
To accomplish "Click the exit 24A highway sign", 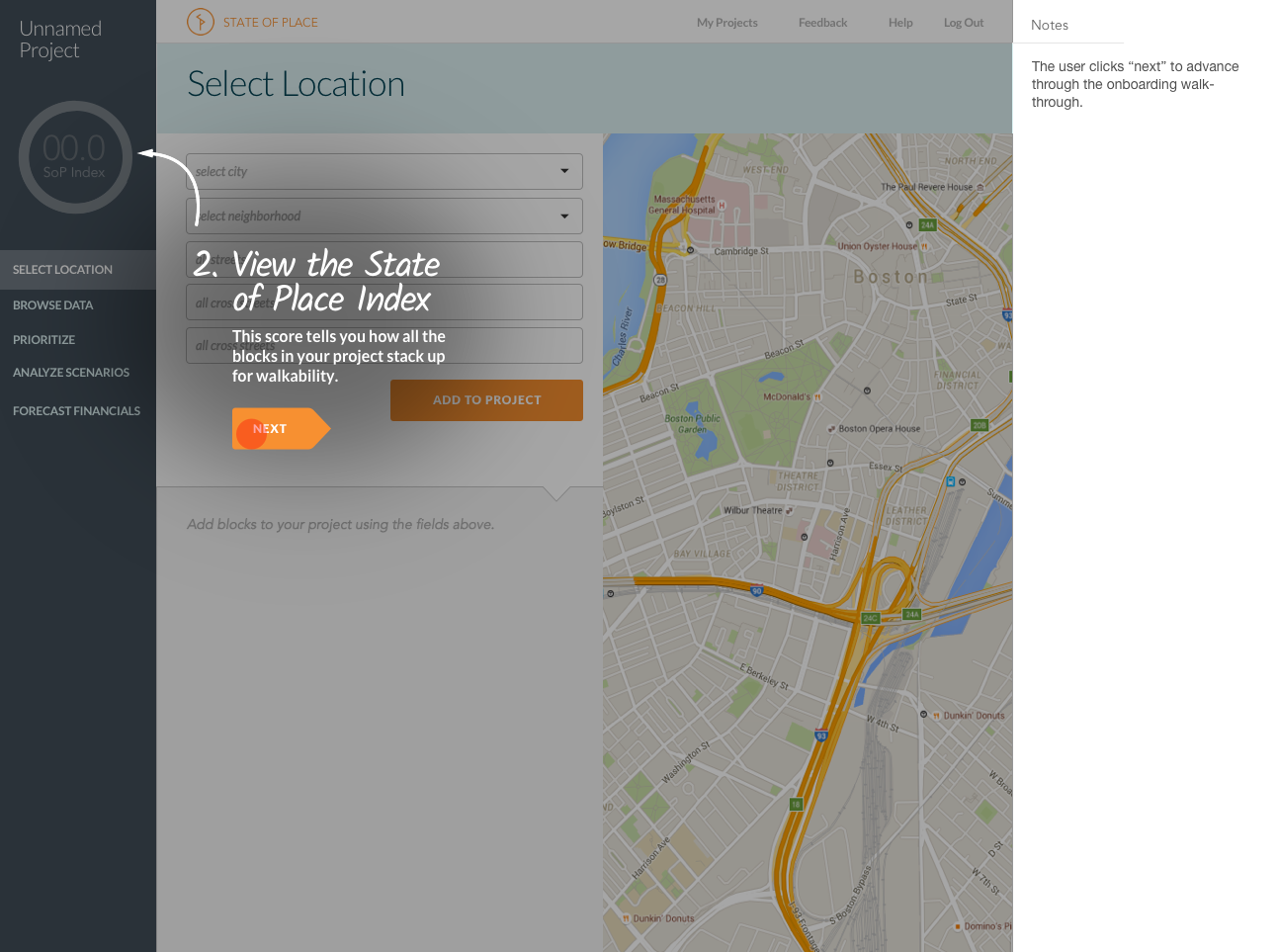I will point(927,224).
